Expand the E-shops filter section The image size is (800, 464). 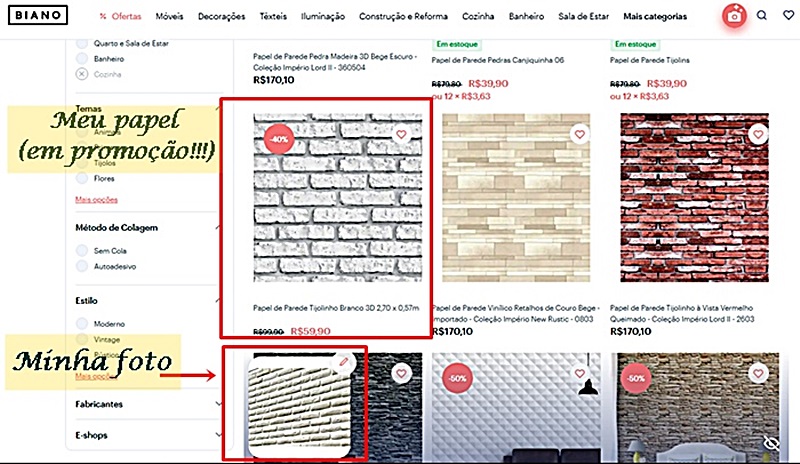pyautogui.click(x=148, y=435)
